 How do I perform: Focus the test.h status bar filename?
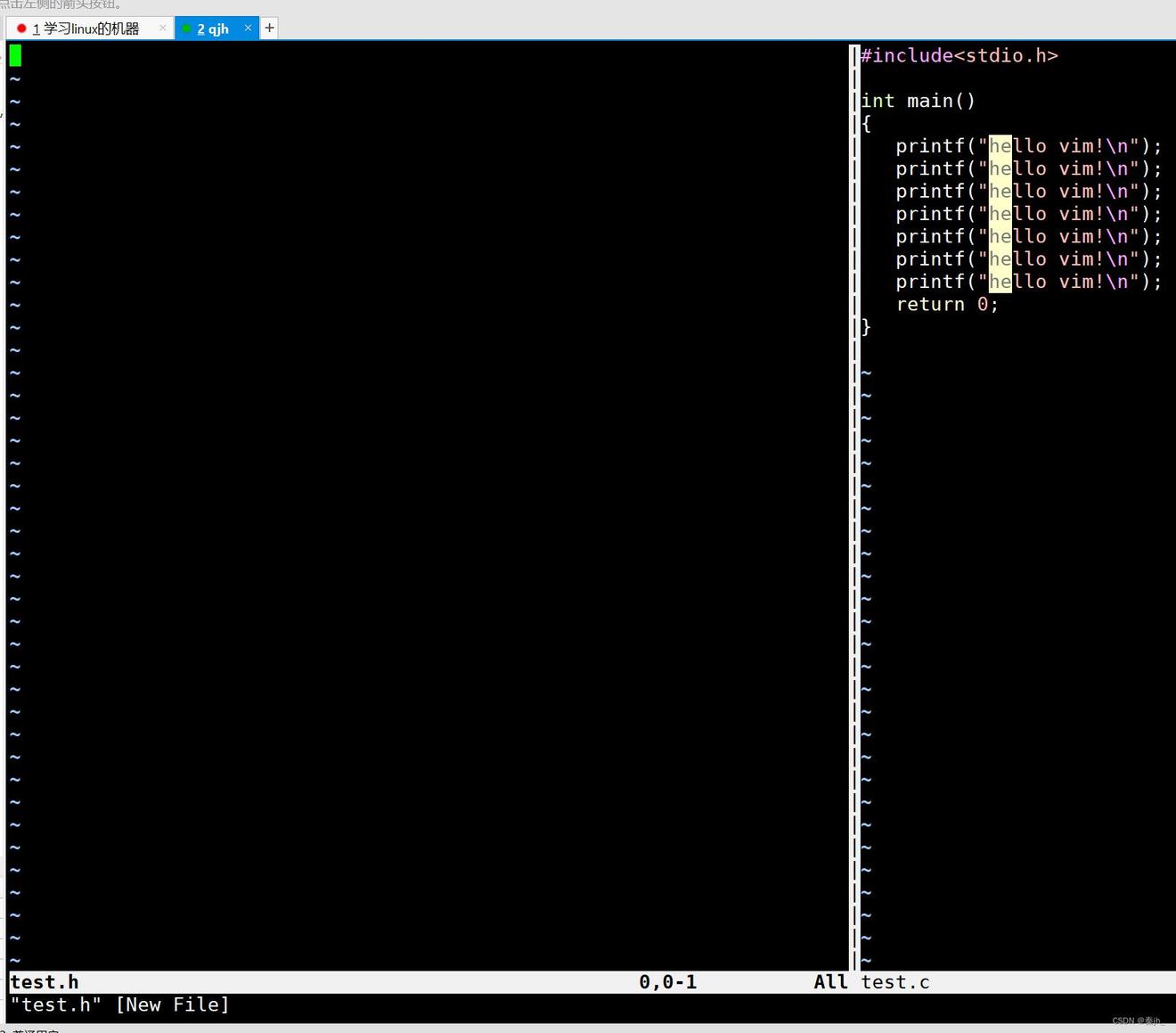click(x=45, y=982)
